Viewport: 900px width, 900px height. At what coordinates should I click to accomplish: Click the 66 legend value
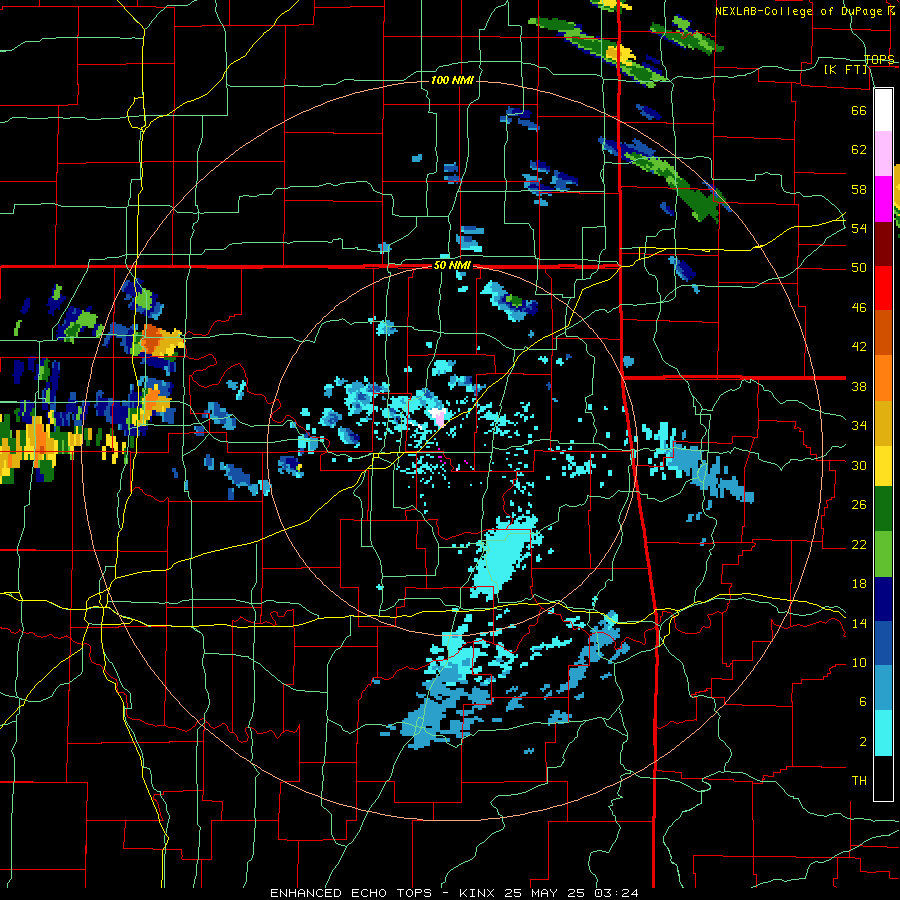pos(859,110)
